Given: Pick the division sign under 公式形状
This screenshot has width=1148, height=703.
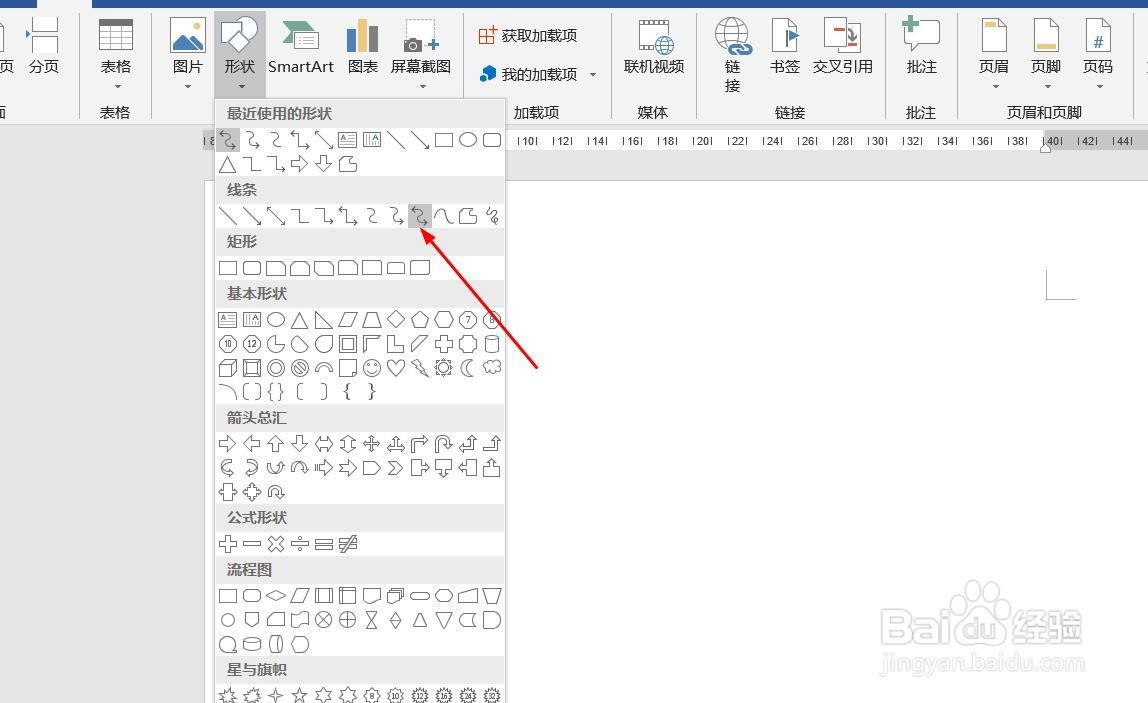Looking at the screenshot, I should pos(299,544).
